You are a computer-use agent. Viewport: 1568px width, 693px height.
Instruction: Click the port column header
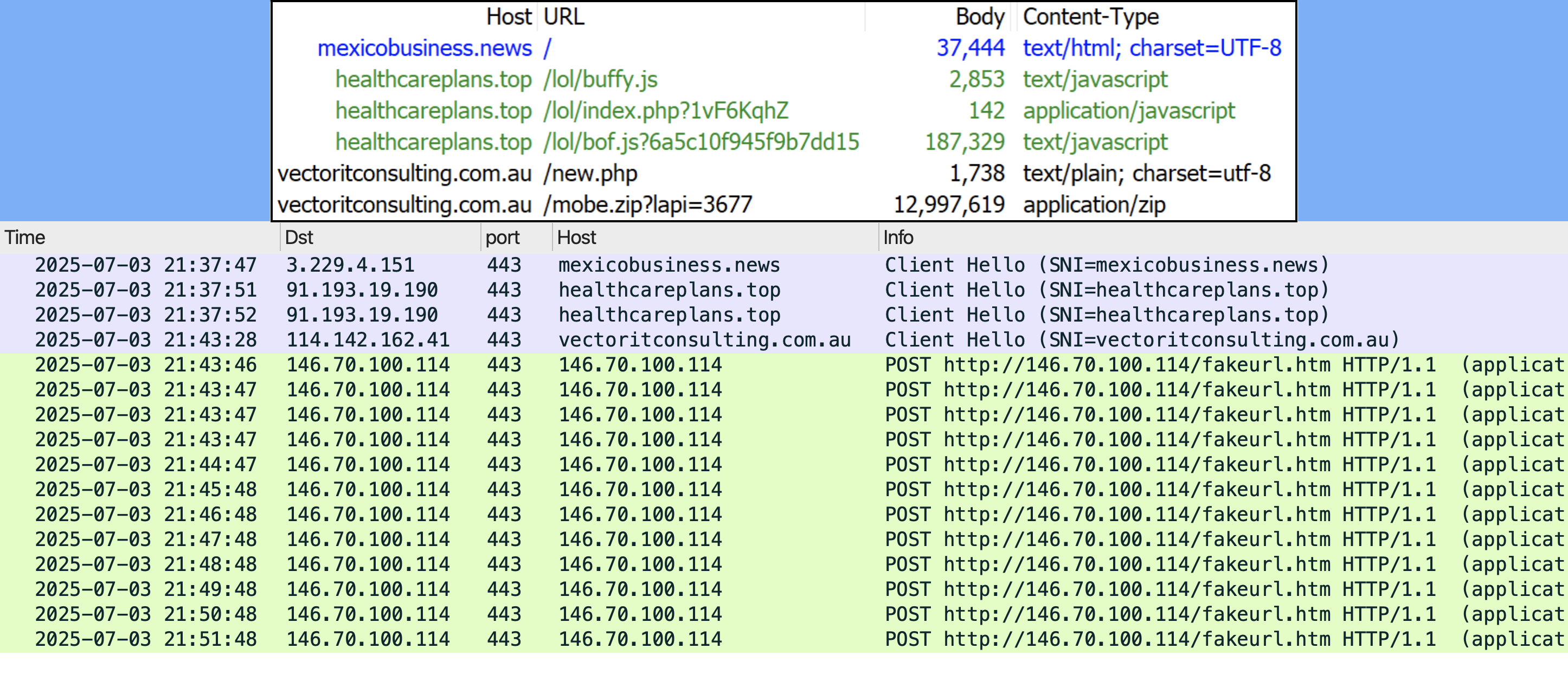coord(502,238)
